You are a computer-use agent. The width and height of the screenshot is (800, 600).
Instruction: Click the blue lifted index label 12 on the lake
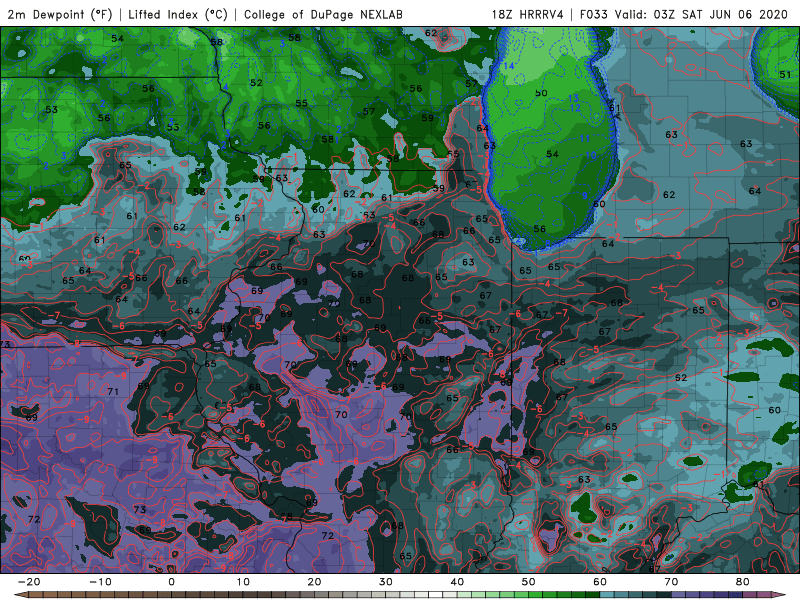click(x=575, y=108)
